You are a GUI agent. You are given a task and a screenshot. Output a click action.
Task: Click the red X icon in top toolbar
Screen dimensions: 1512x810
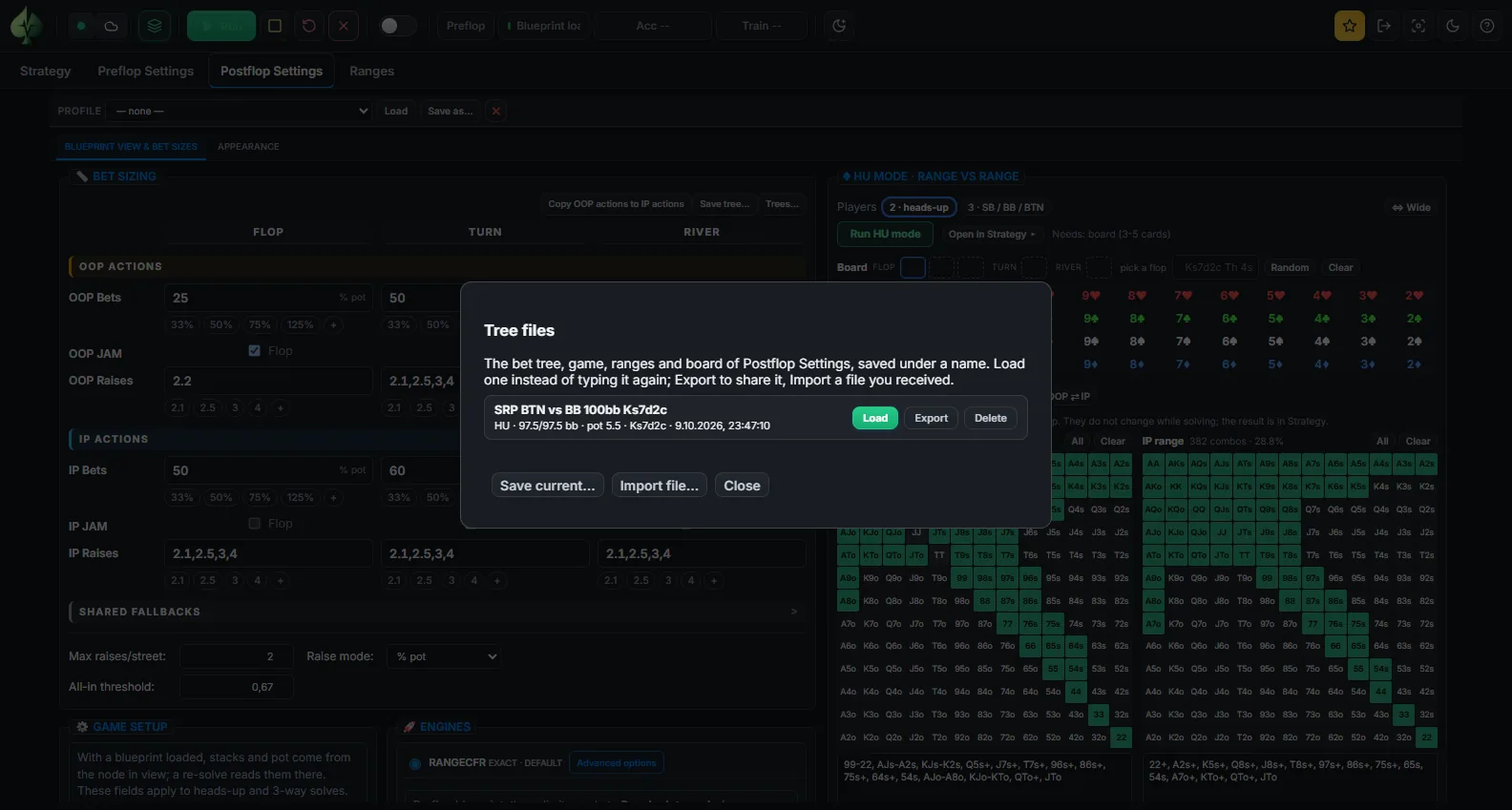tap(344, 26)
